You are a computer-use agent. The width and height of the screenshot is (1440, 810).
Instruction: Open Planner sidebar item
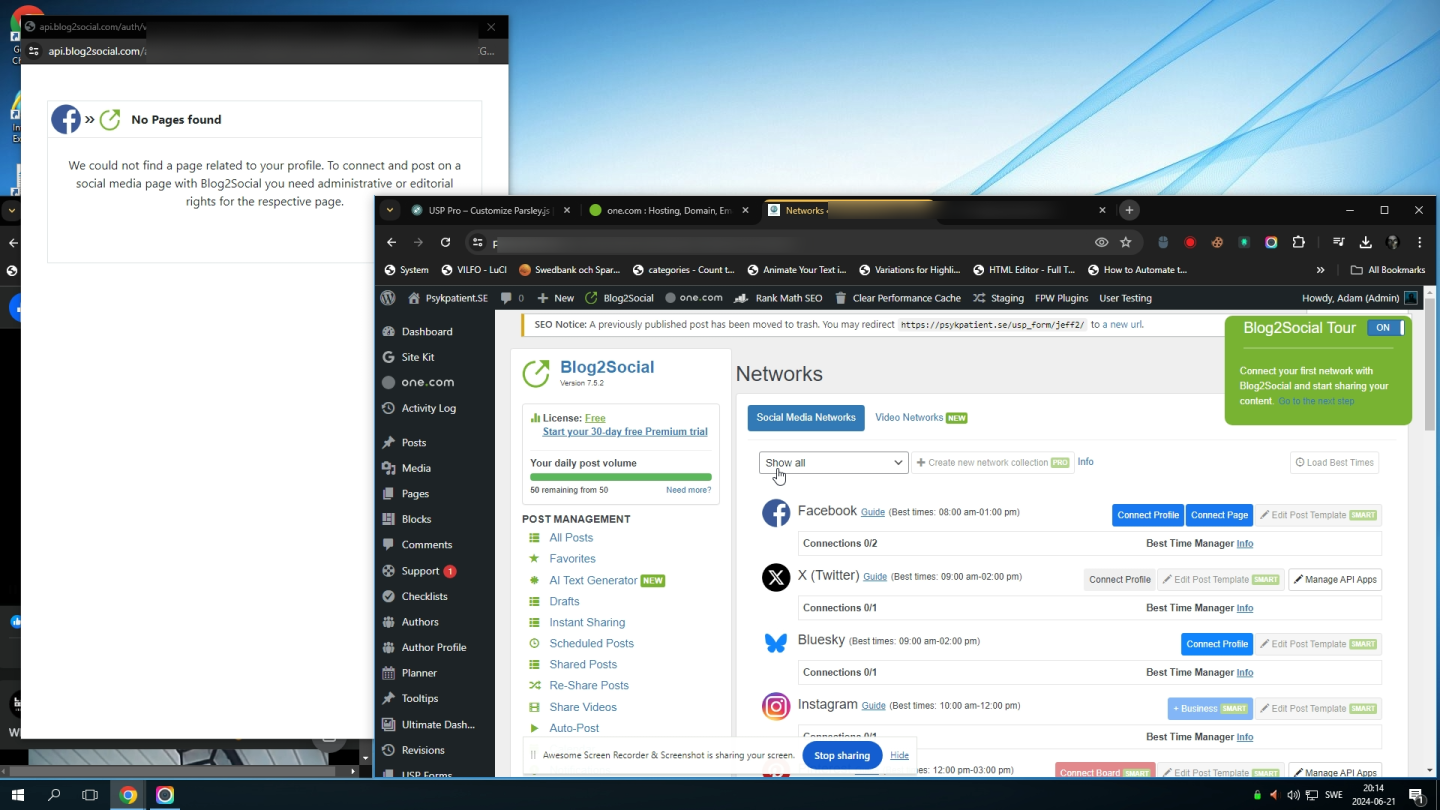[x=419, y=673]
